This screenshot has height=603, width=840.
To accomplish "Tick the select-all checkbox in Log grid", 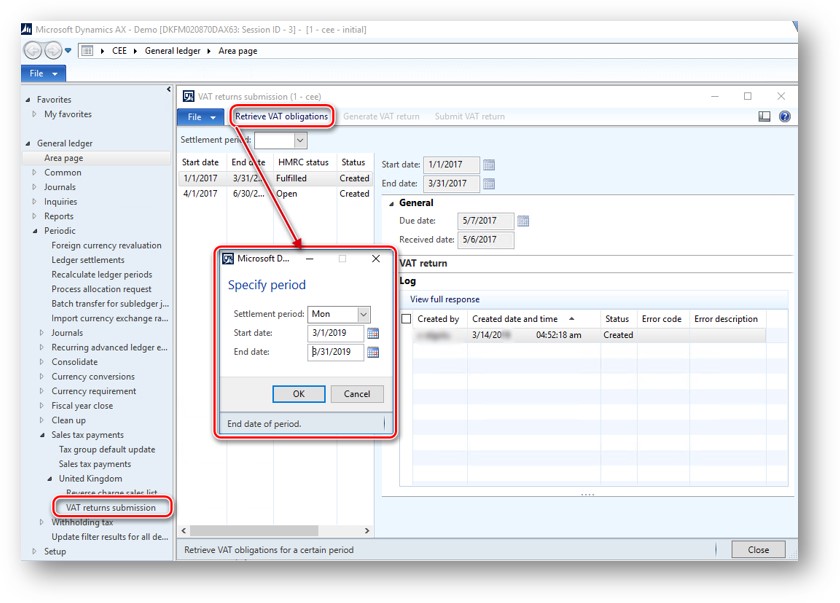I will tap(406, 319).
